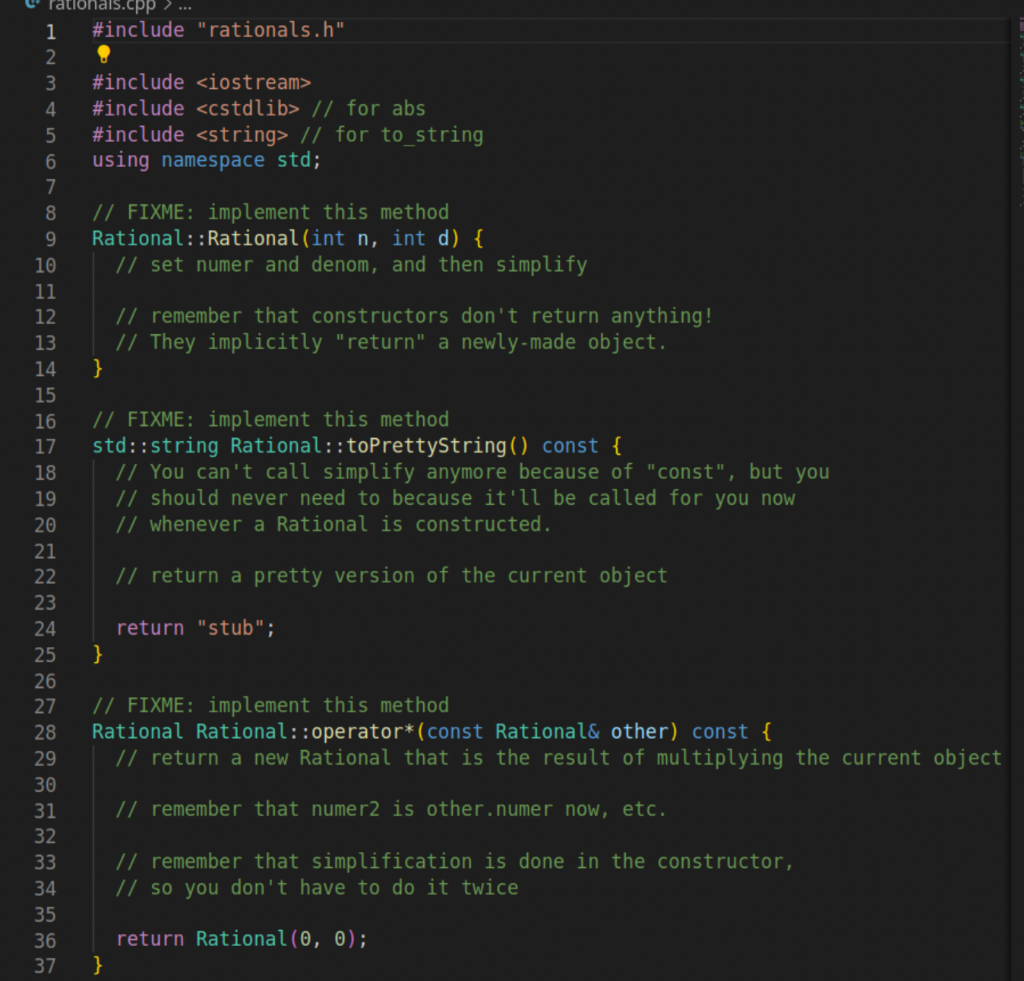Click the closing brace on line 37
The image size is (1024, 981).
98,965
